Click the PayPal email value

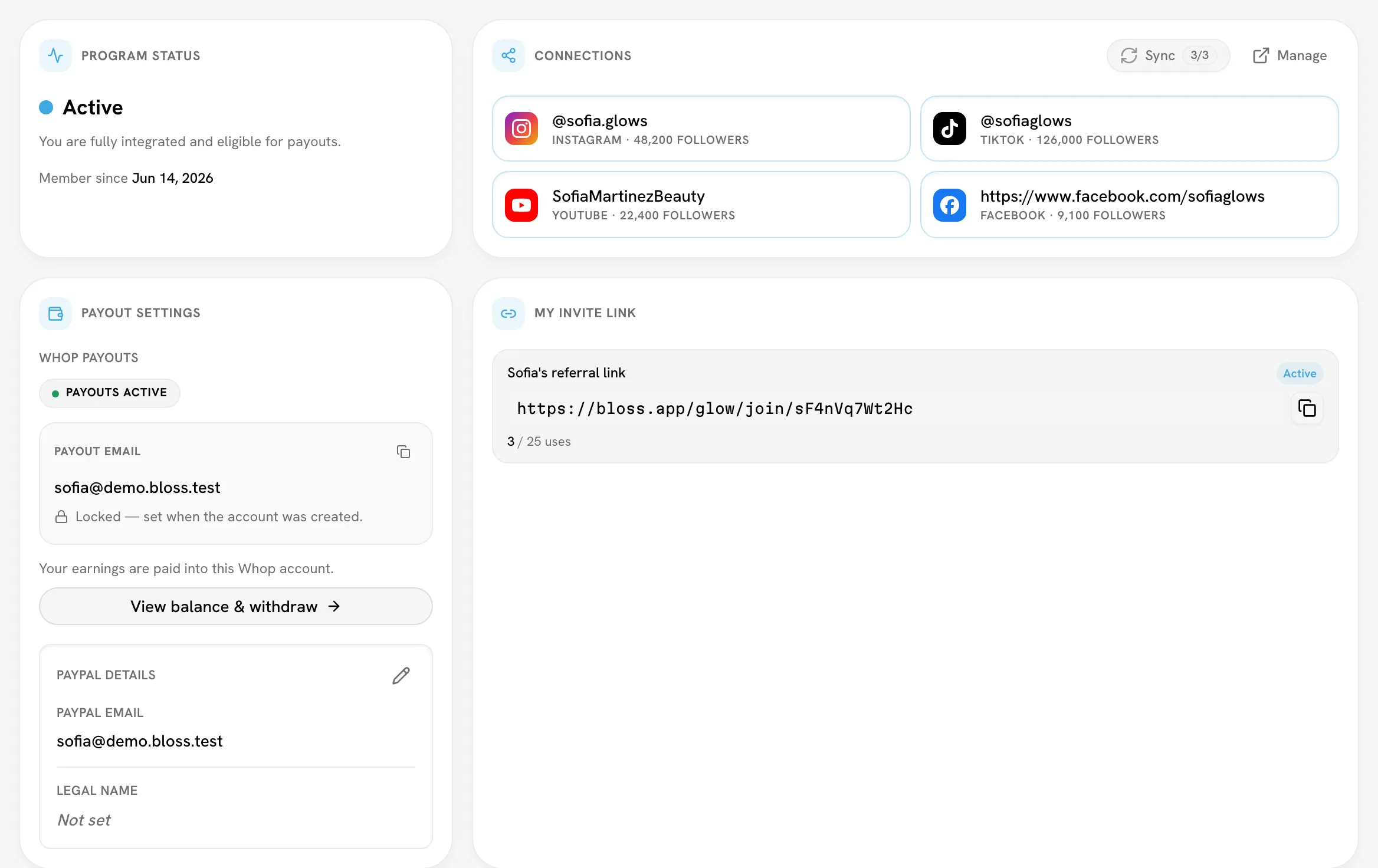pyautogui.click(x=140, y=741)
